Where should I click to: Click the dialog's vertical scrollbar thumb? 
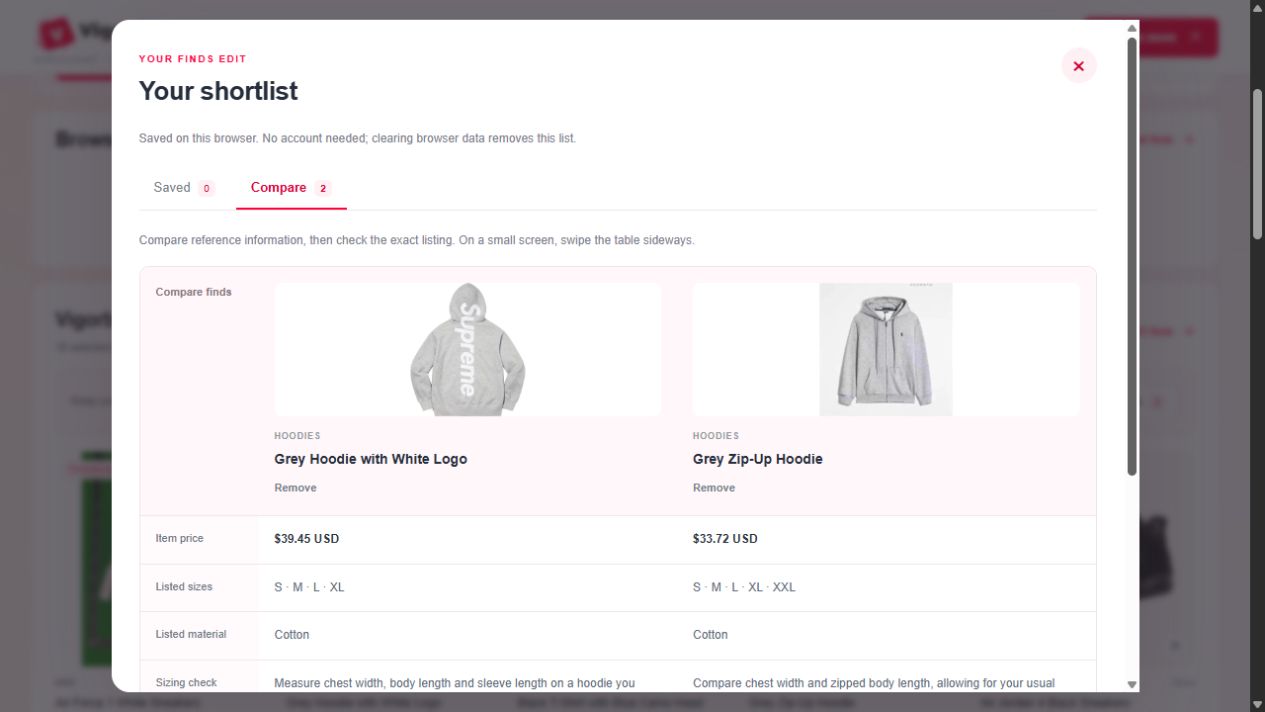point(1132,256)
